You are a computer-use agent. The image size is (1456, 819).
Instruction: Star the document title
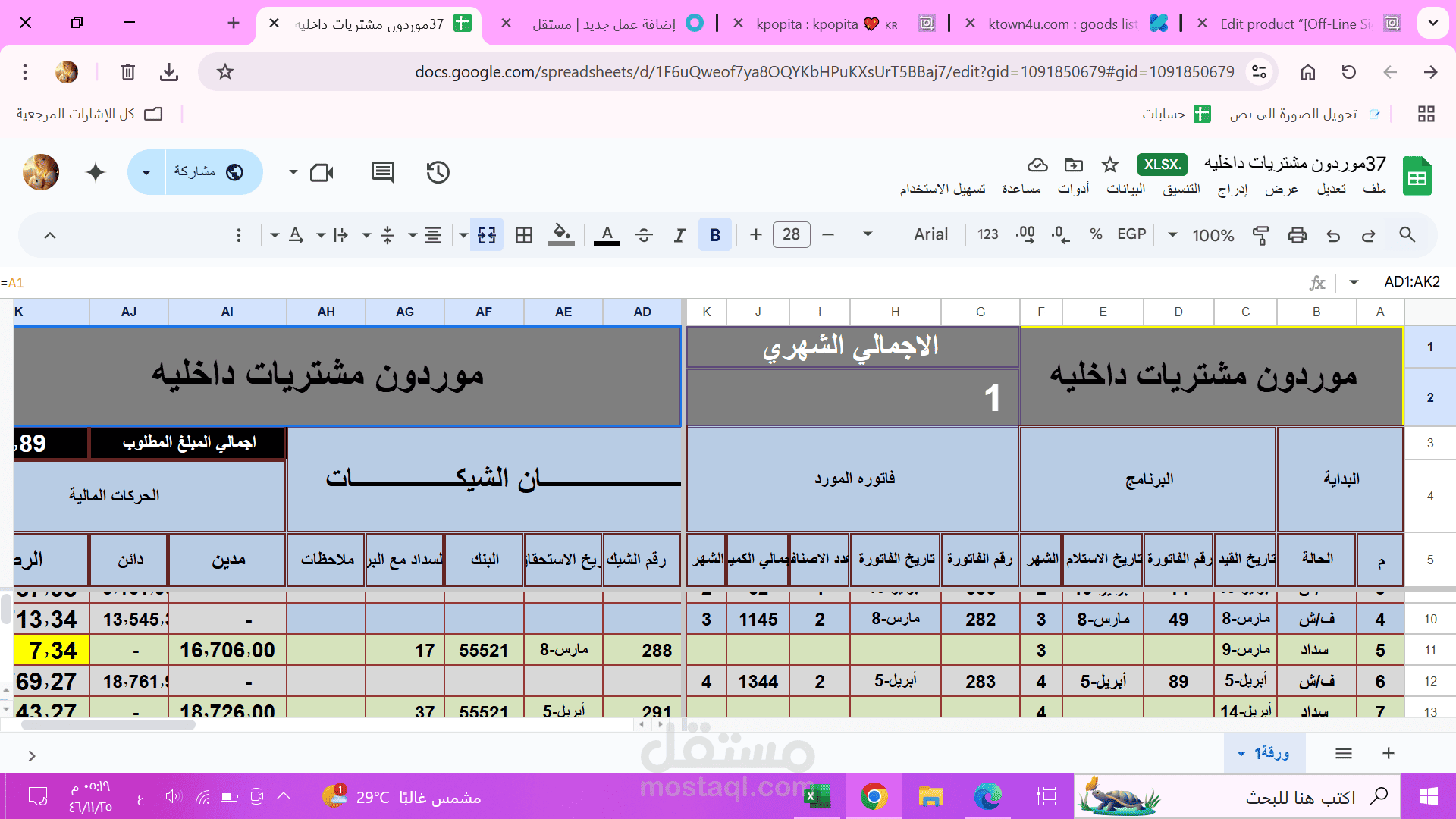pos(1110,165)
